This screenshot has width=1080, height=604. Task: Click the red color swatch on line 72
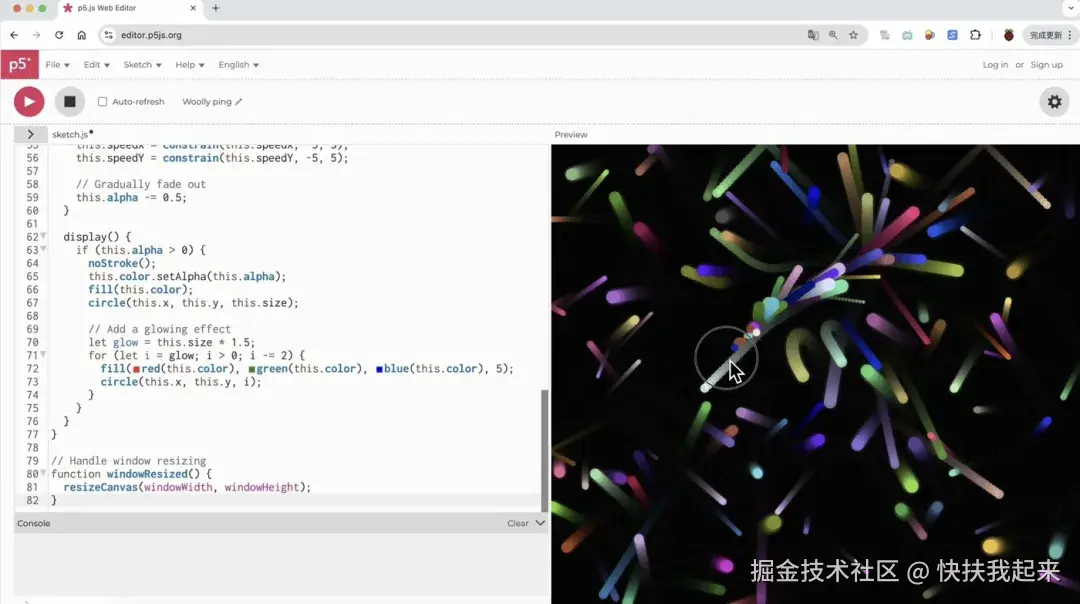[136, 369]
